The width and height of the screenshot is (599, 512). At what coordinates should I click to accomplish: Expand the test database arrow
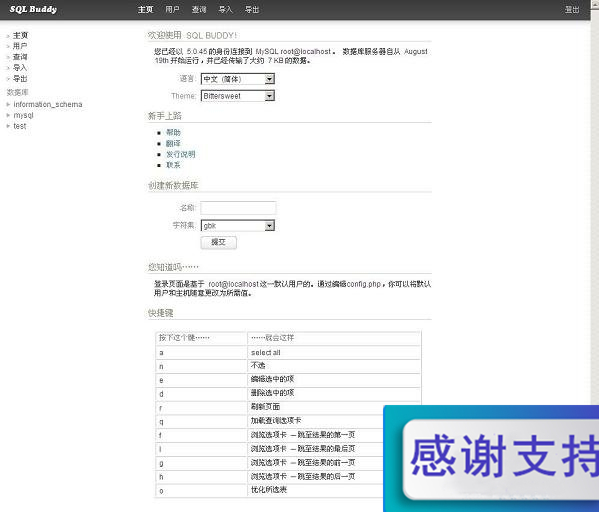(x=8, y=126)
